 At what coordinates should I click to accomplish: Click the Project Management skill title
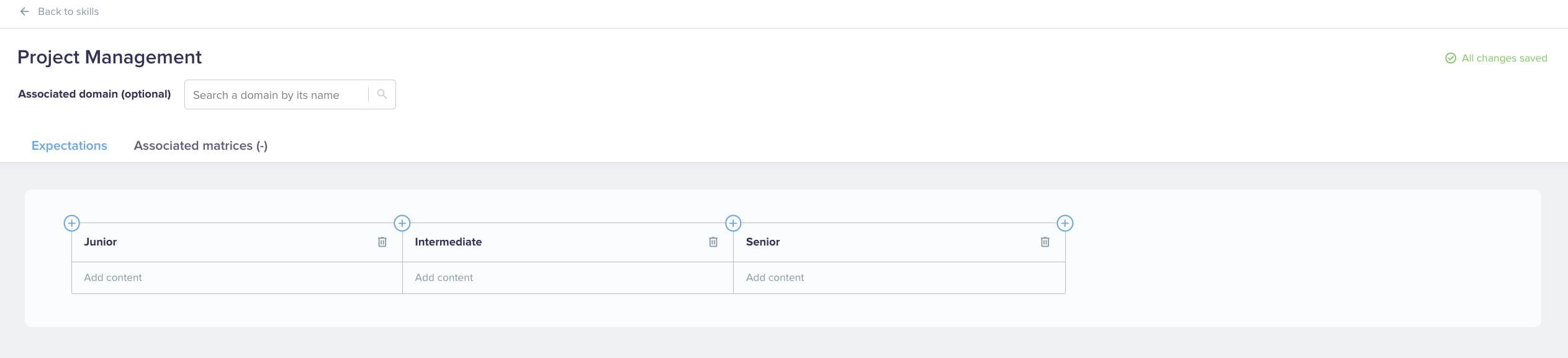109,57
